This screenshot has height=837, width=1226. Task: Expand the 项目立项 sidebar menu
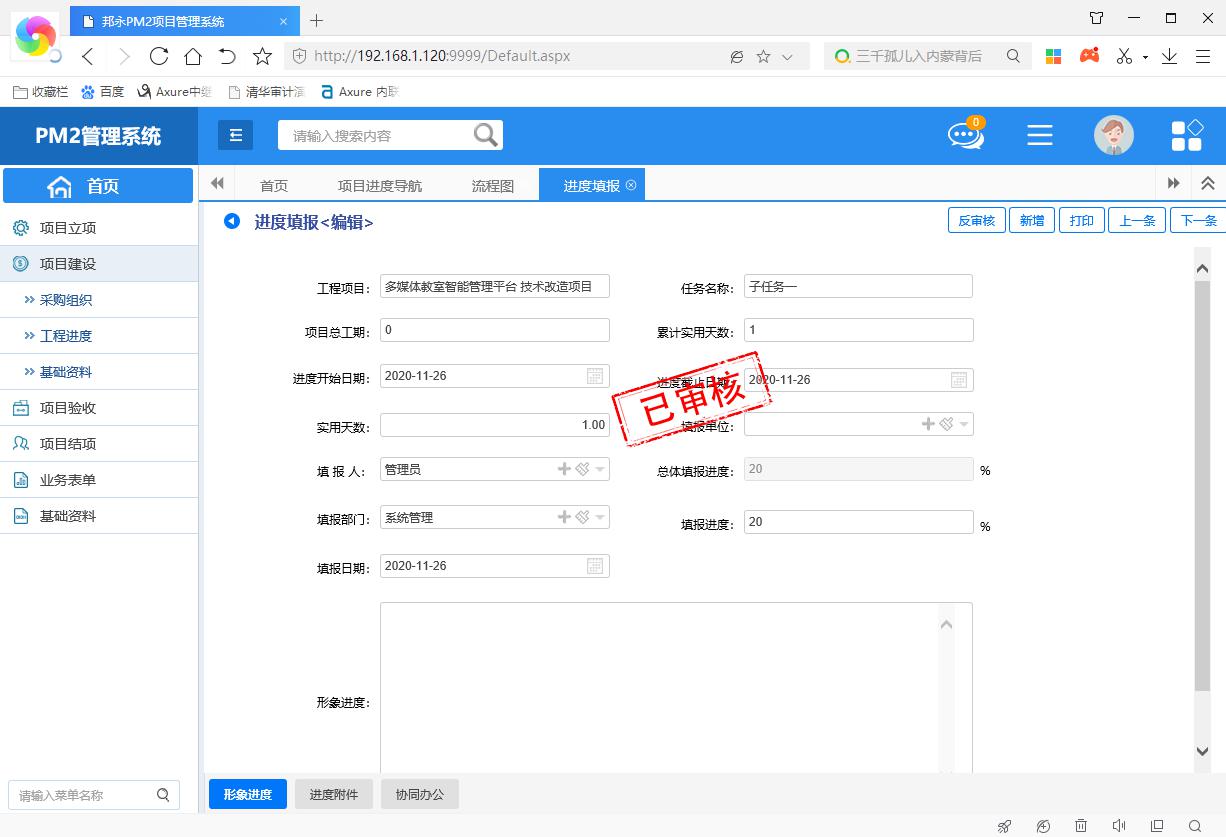click(68, 228)
